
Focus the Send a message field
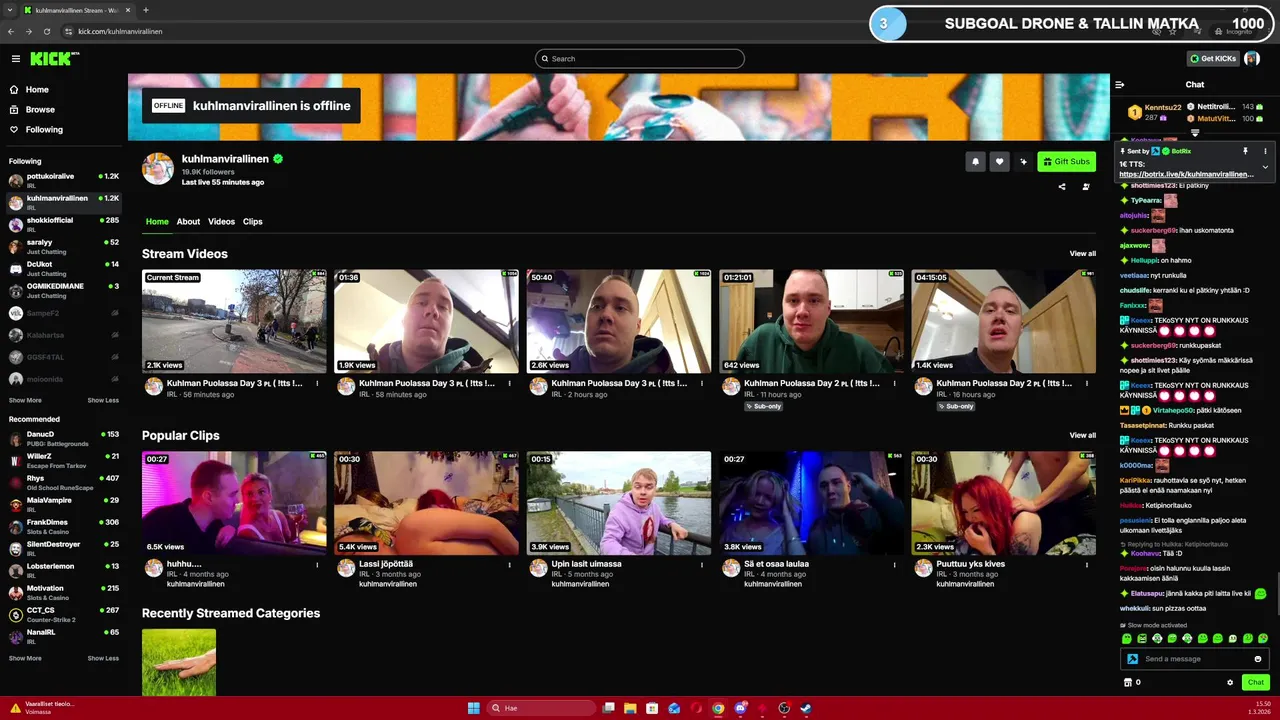1195,659
